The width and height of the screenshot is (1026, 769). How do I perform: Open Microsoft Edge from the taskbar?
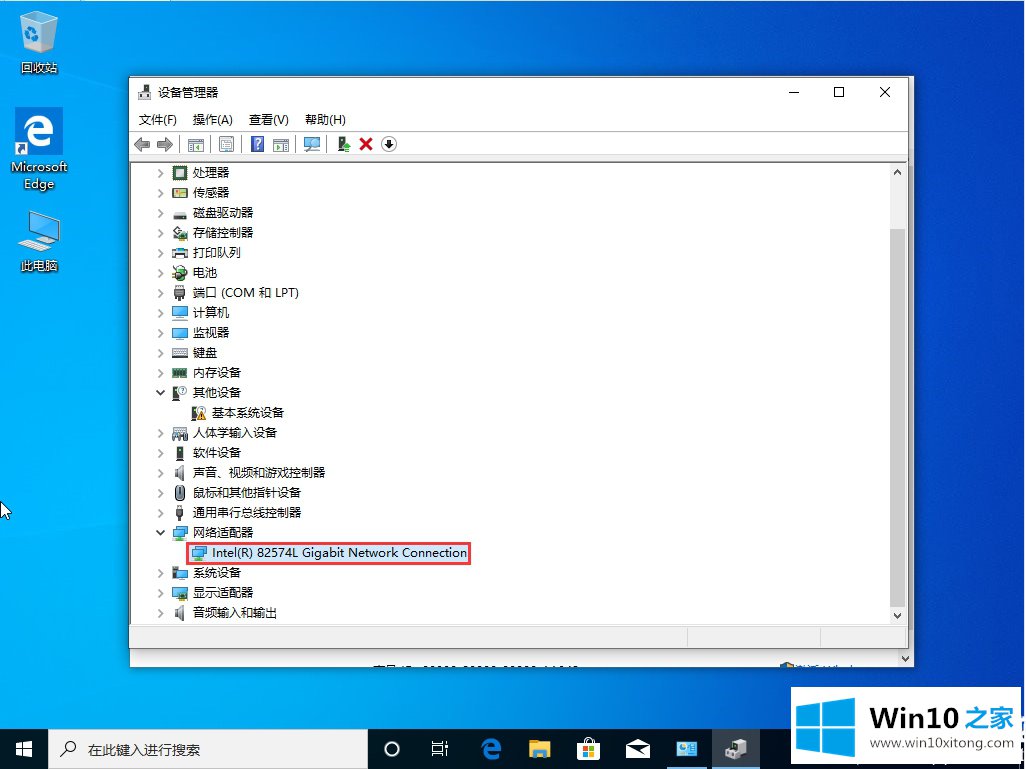tap(491, 749)
